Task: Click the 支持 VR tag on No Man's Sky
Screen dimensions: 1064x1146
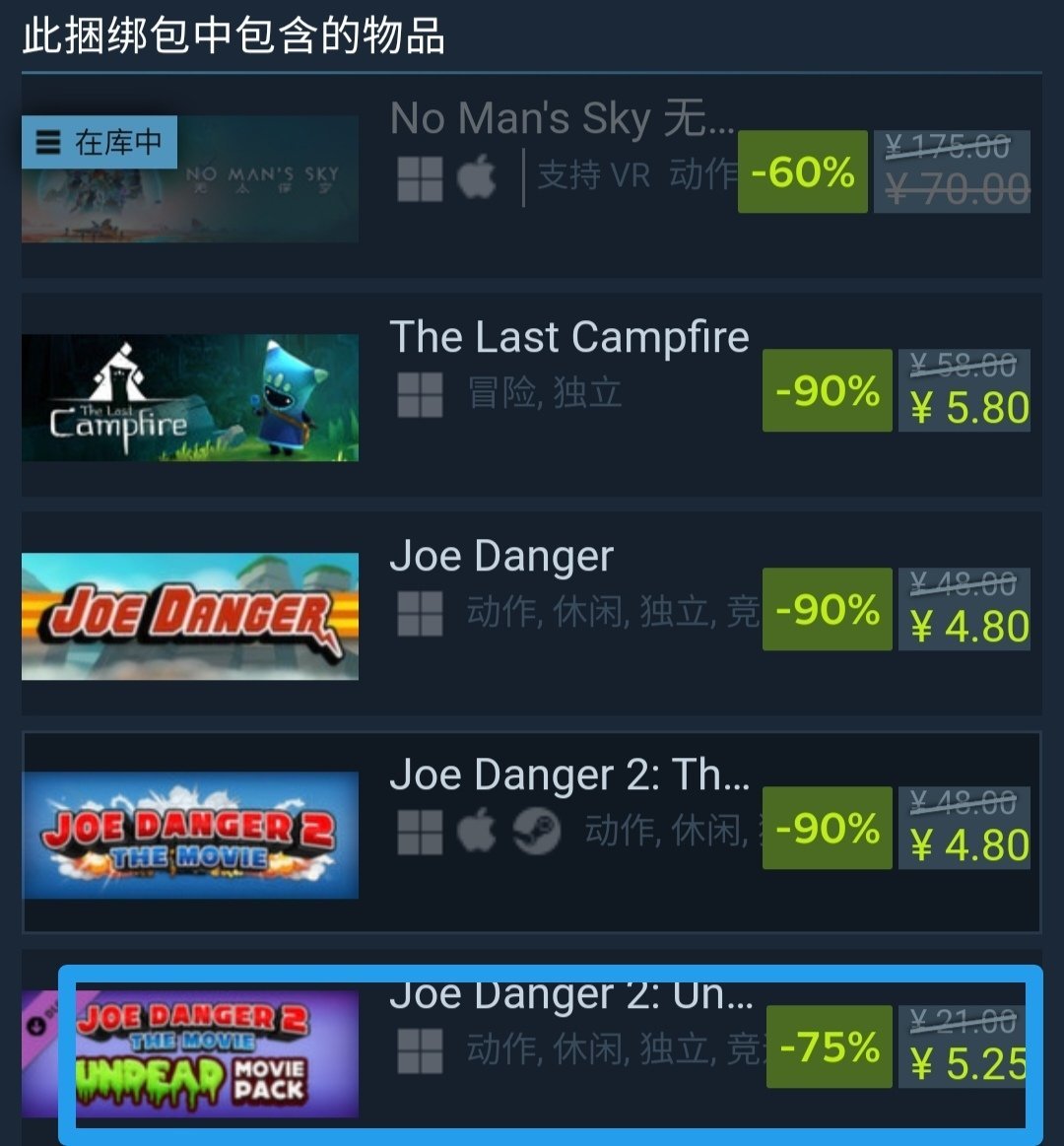Action: click(x=593, y=175)
